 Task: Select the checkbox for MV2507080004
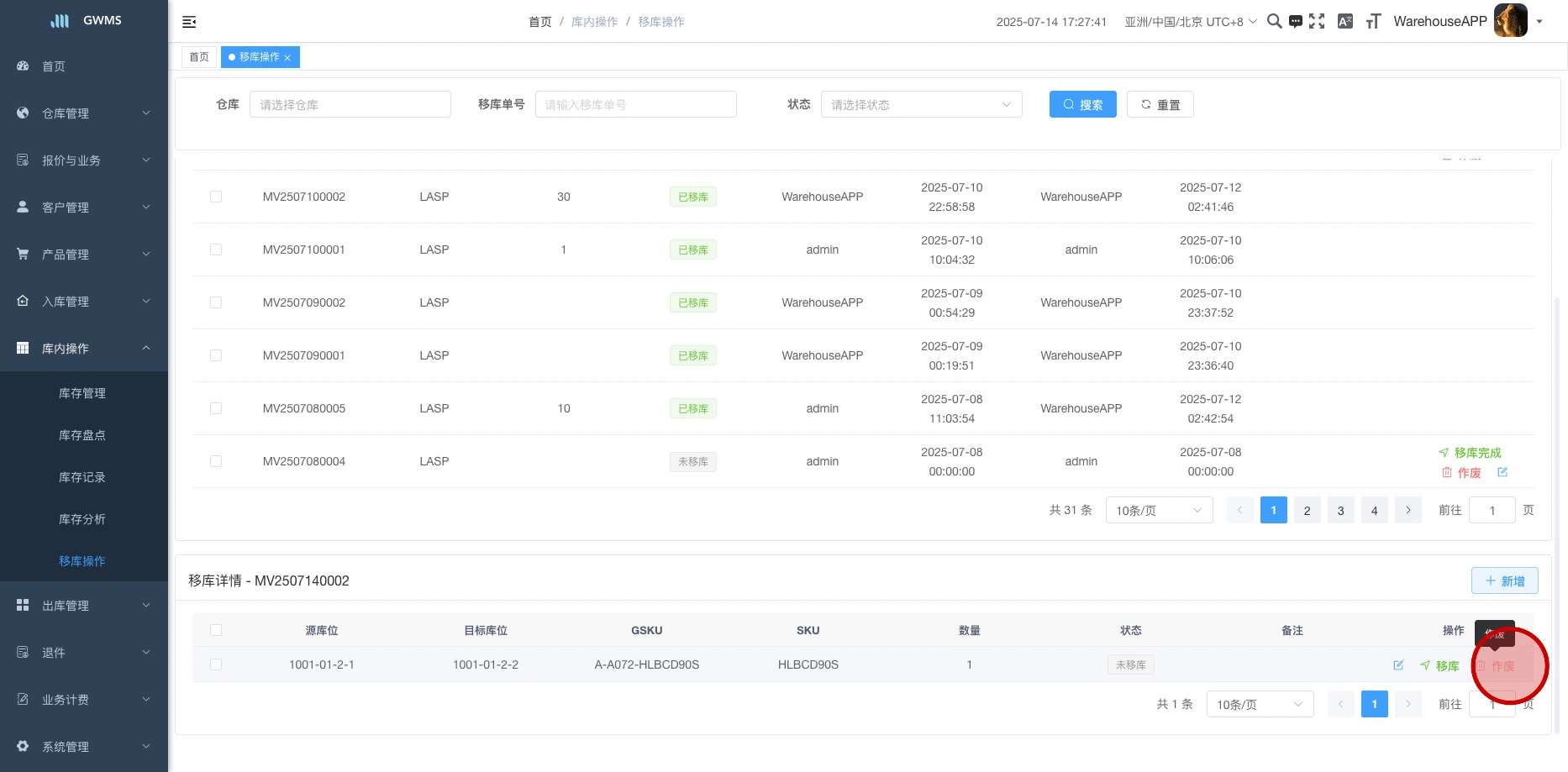216,461
